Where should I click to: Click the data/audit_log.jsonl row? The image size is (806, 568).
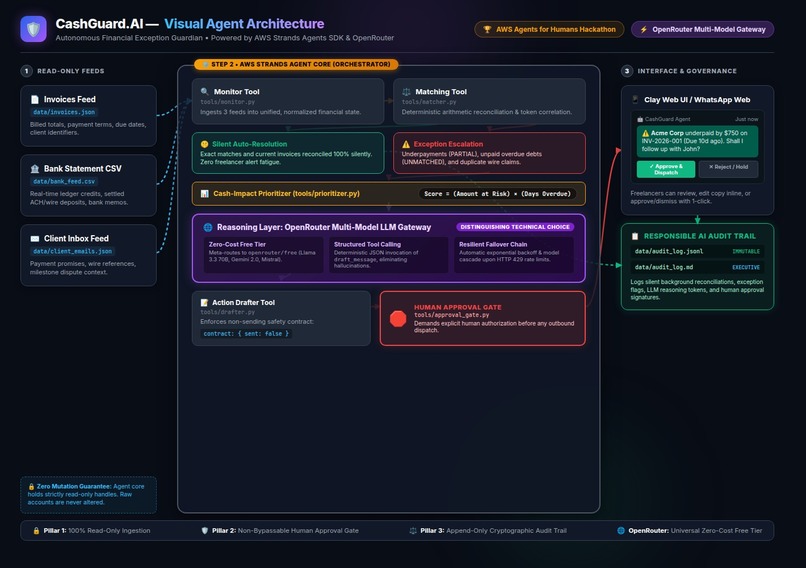(697, 251)
